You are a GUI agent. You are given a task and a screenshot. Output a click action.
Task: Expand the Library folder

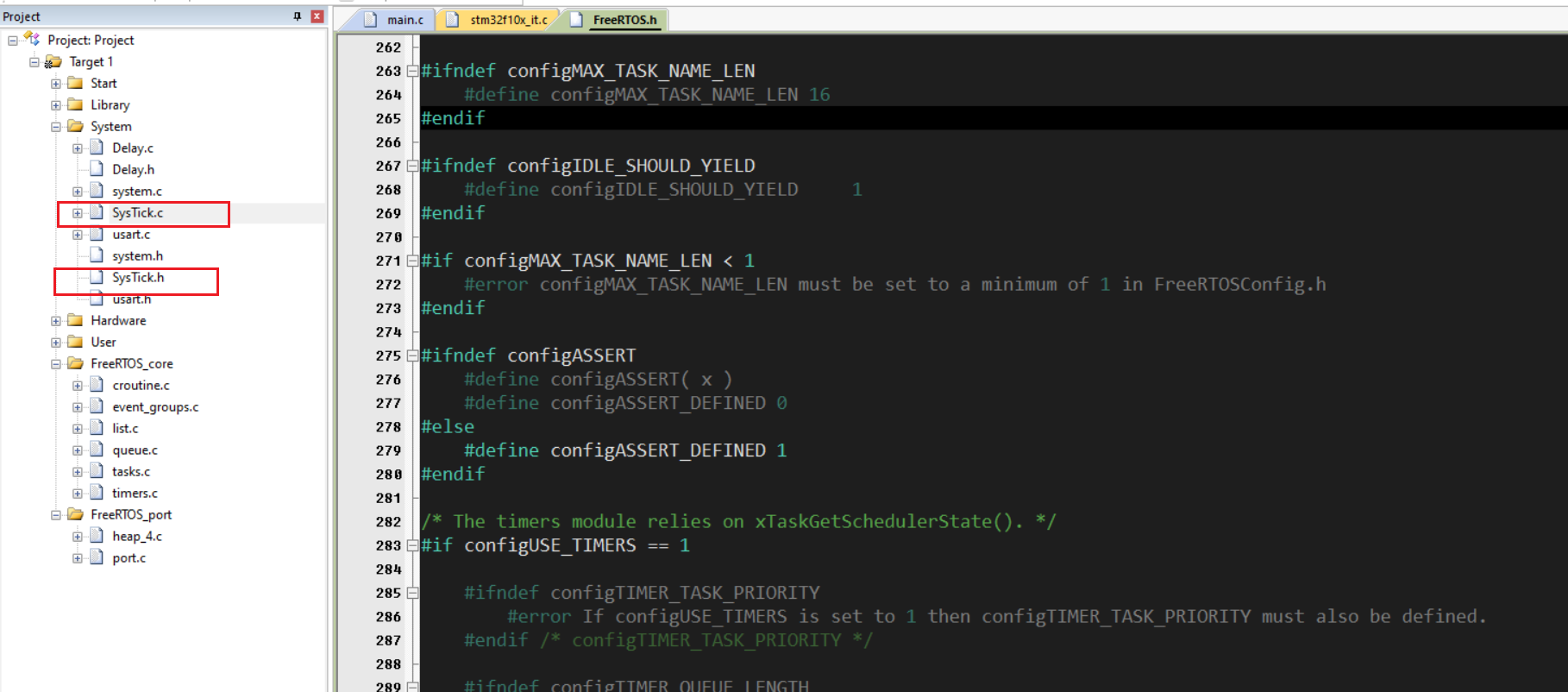pos(56,105)
